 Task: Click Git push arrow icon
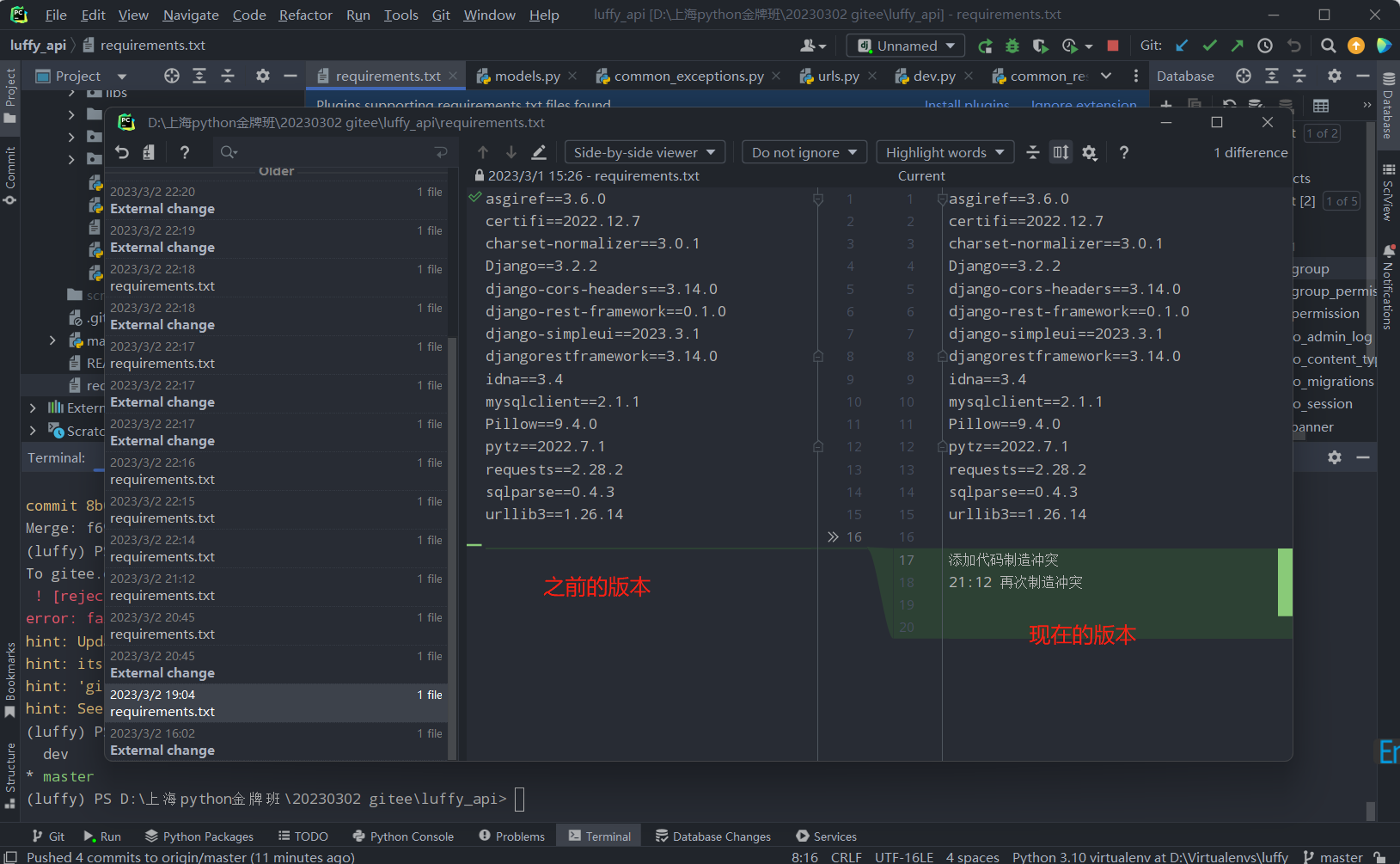[x=1237, y=46]
